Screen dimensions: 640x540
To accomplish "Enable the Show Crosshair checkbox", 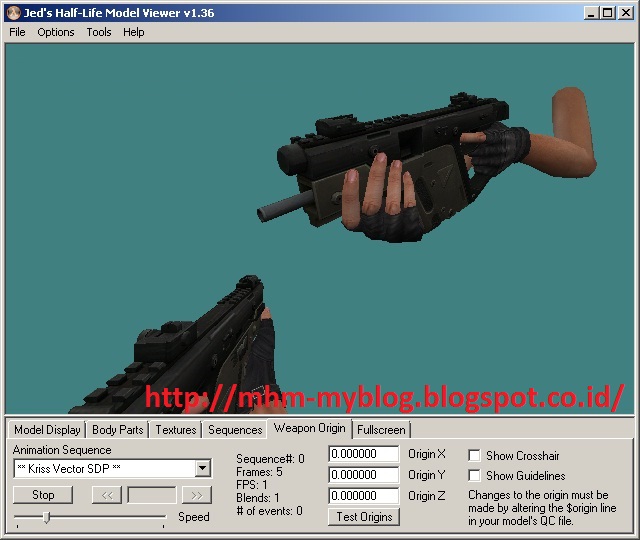I will pos(474,456).
